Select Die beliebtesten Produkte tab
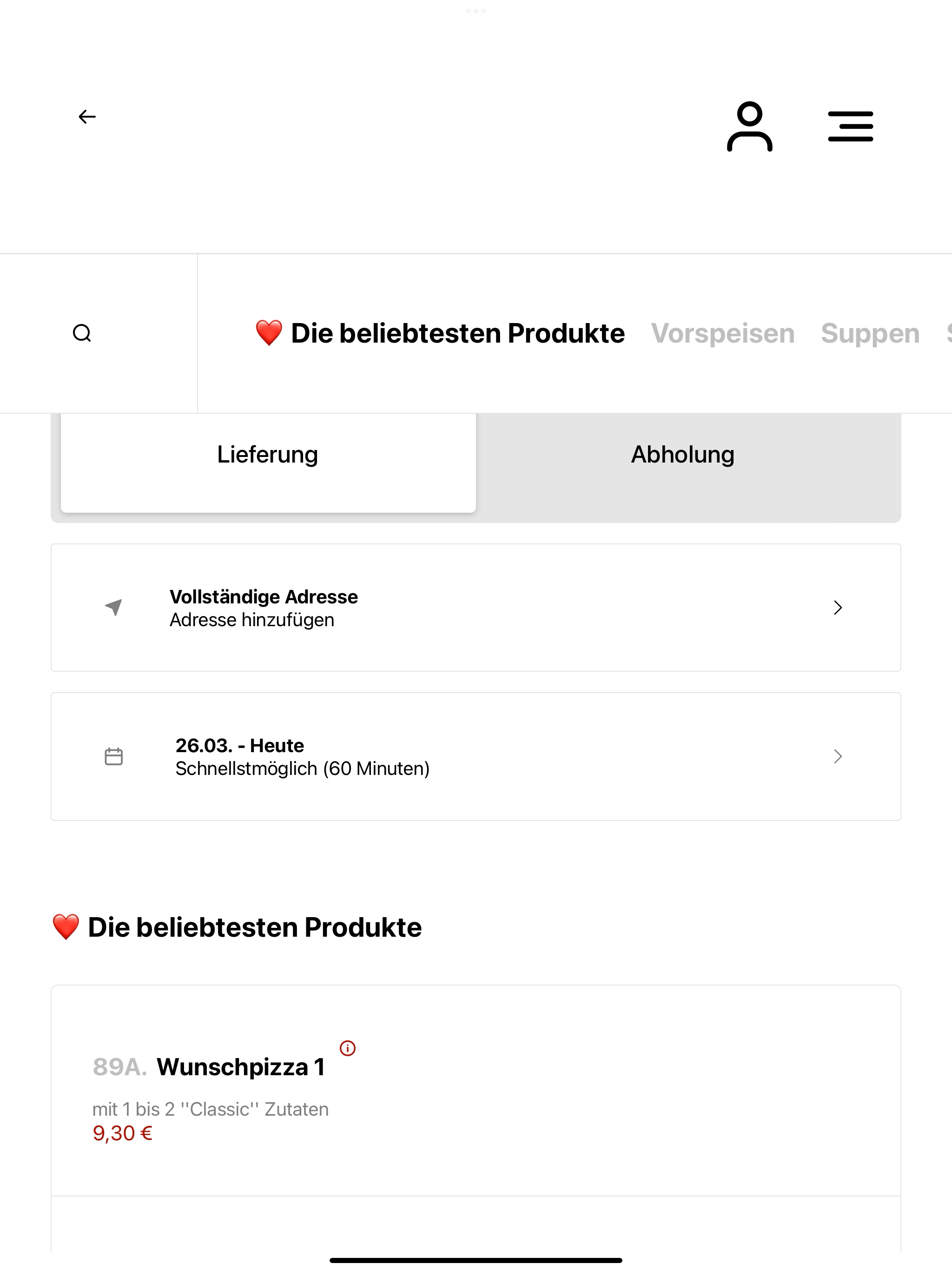Image resolution: width=952 pixels, height=1270 pixels. click(457, 333)
